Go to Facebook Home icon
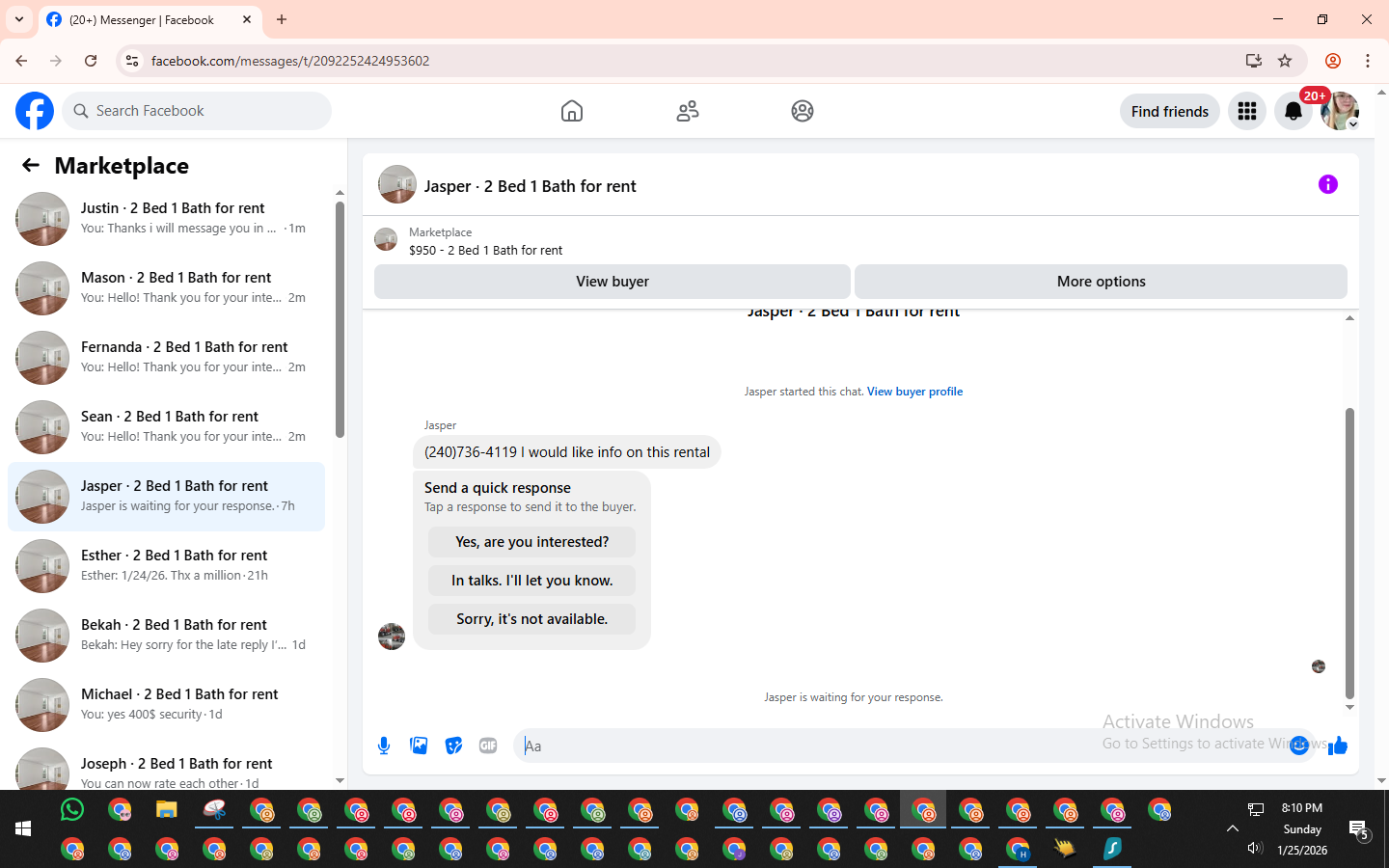This screenshot has height=868, width=1389. click(x=572, y=111)
